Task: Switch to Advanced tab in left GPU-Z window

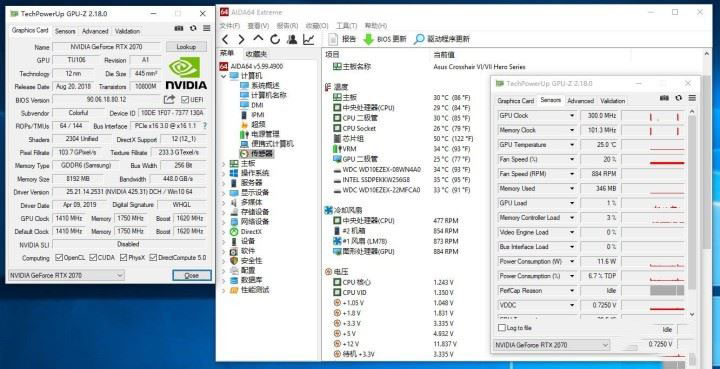Action: click(95, 31)
